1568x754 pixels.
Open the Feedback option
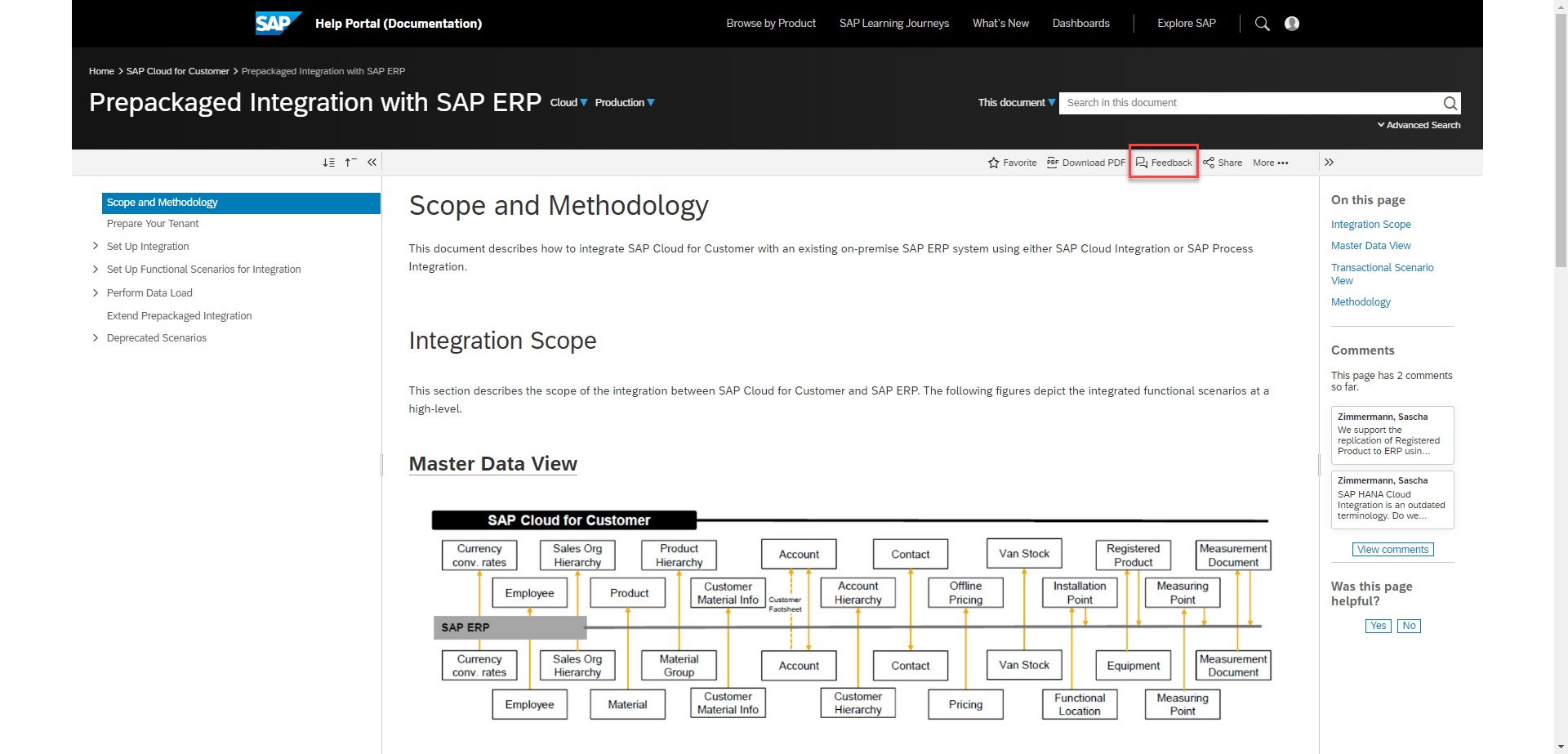(1164, 163)
